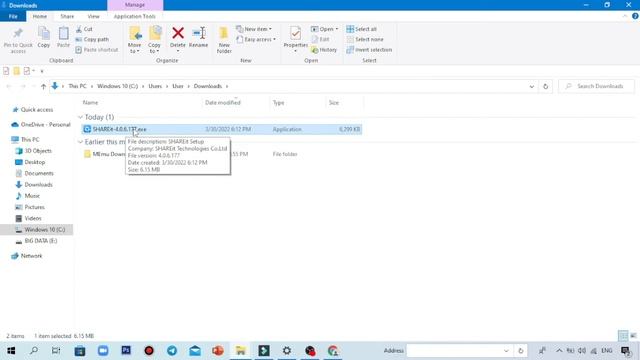
Task: Open the Windows Start menu
Action: click(11, 351)
